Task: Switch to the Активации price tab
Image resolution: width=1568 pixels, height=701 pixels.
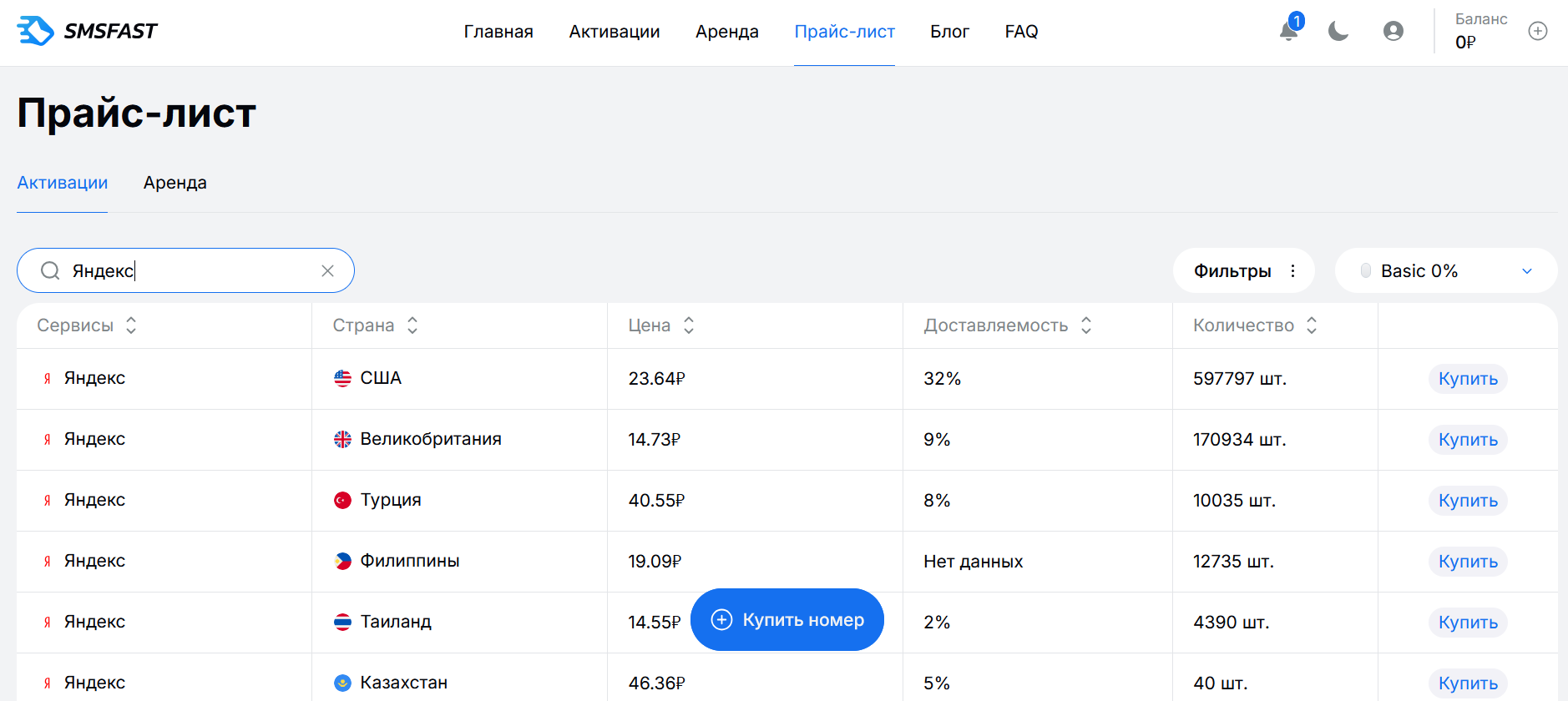Action: (x=63, y=183)
